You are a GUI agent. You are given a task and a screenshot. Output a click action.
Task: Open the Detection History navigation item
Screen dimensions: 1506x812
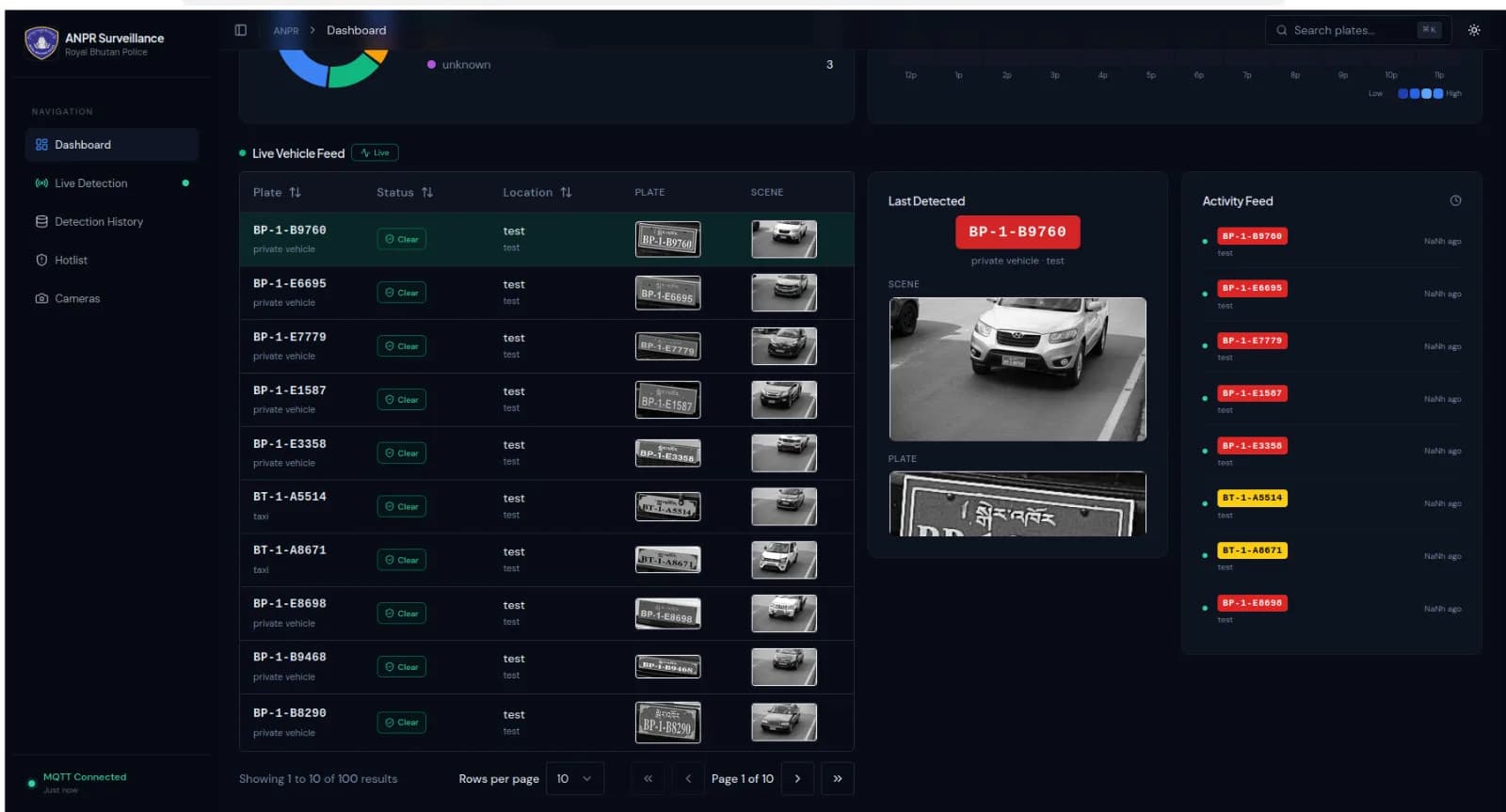112,222
